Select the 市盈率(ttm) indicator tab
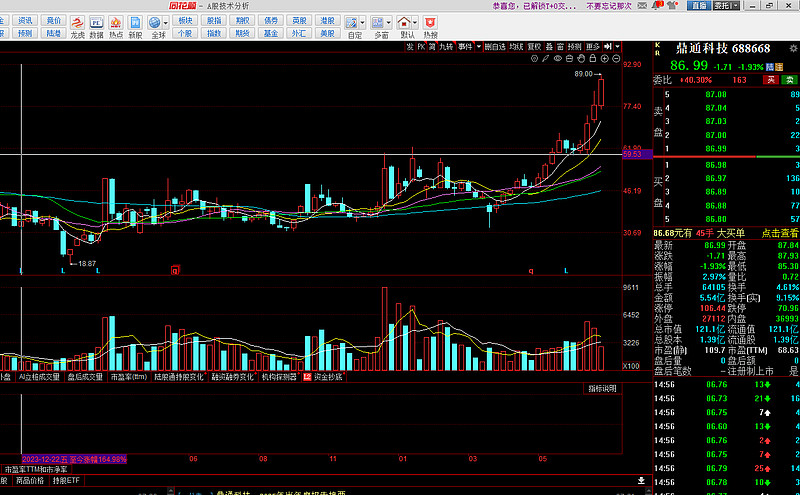The width and height of the screenshot is (800, 495). pyautogui.click(x=129, y=377)
